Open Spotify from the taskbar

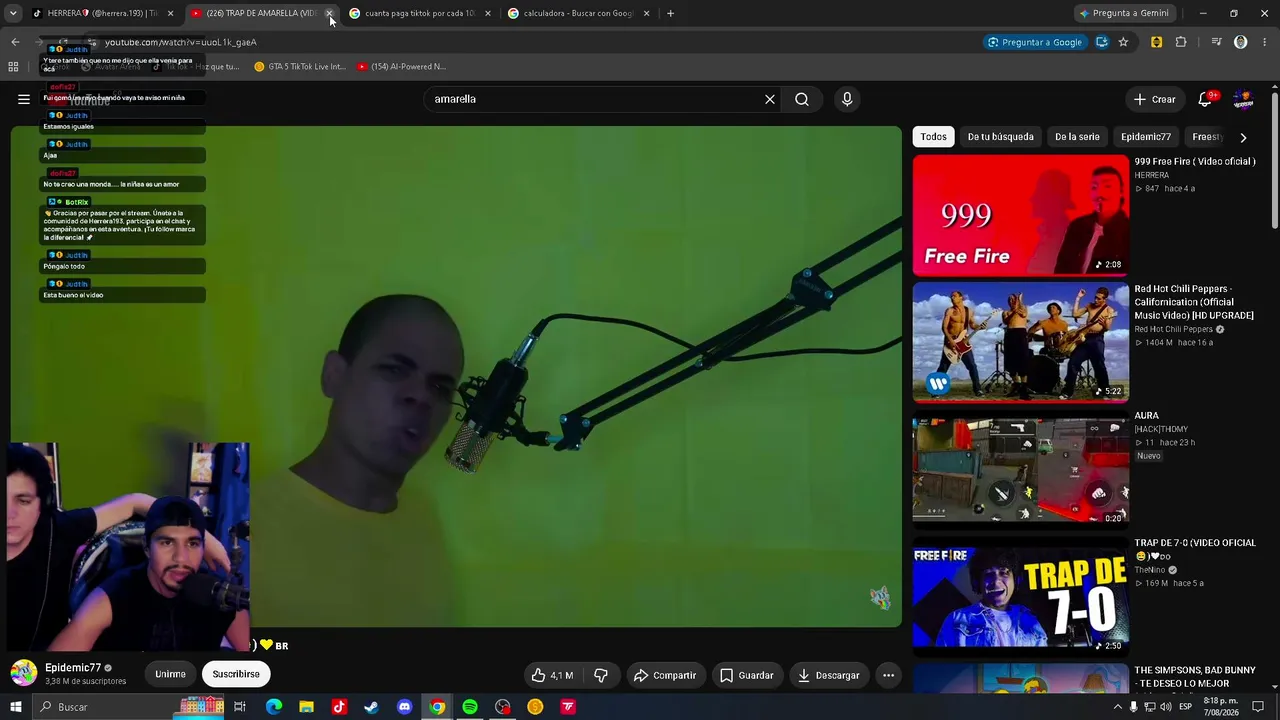click(x=470, y=707)
